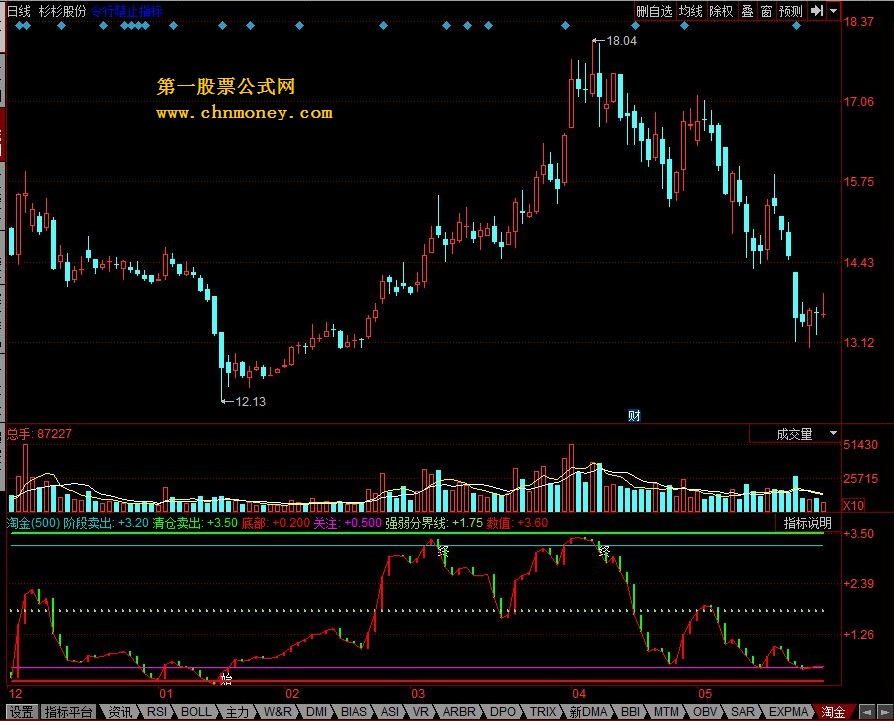Image resolution: width=894 pixels, height=721 pixels.
Task: Click the 预测 forecast button
Action: pos(791,11)
